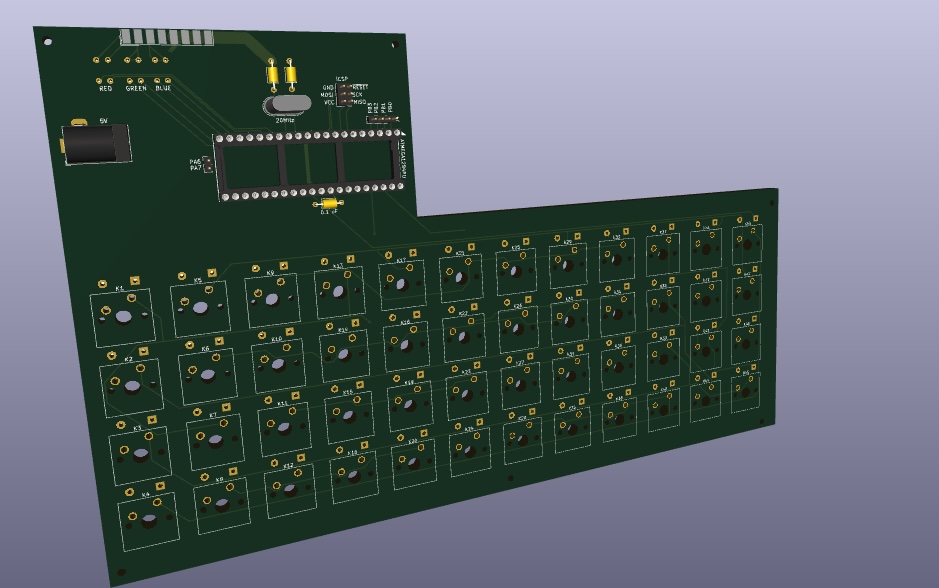Select key switch footprint K8
Viewport: 939px width, 588px height.
(222, 506)
